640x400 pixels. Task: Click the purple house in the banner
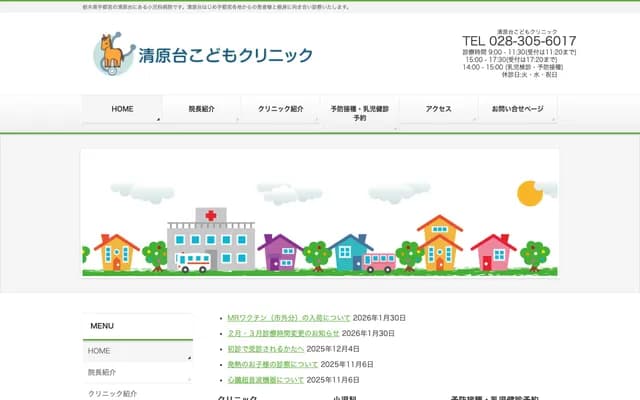click(279, 252)
